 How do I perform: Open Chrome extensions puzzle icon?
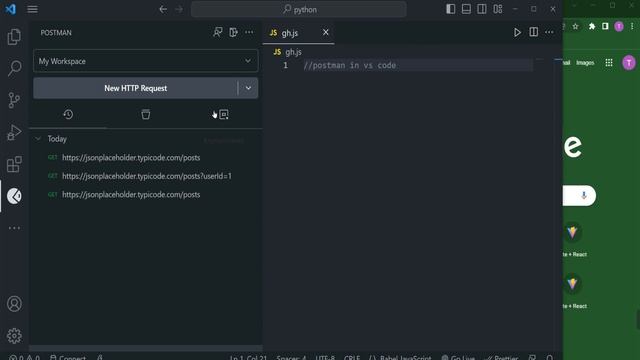pyautogui.click(x=592, y=27)
